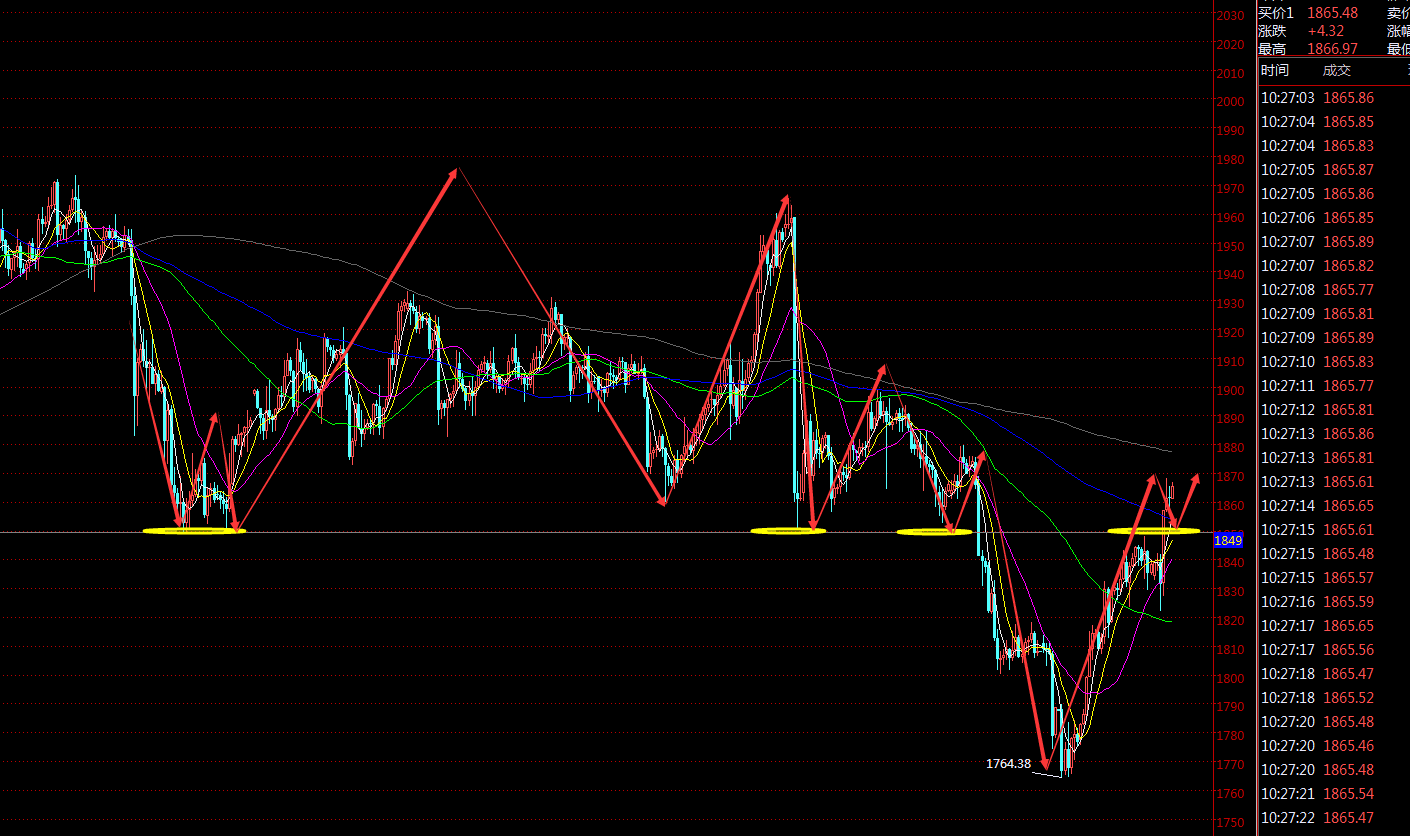Image resolution: width=1410 pixels, height=836 pixels.
Task: Select the 10:27:03 tick row
Action: (1333, 98)
